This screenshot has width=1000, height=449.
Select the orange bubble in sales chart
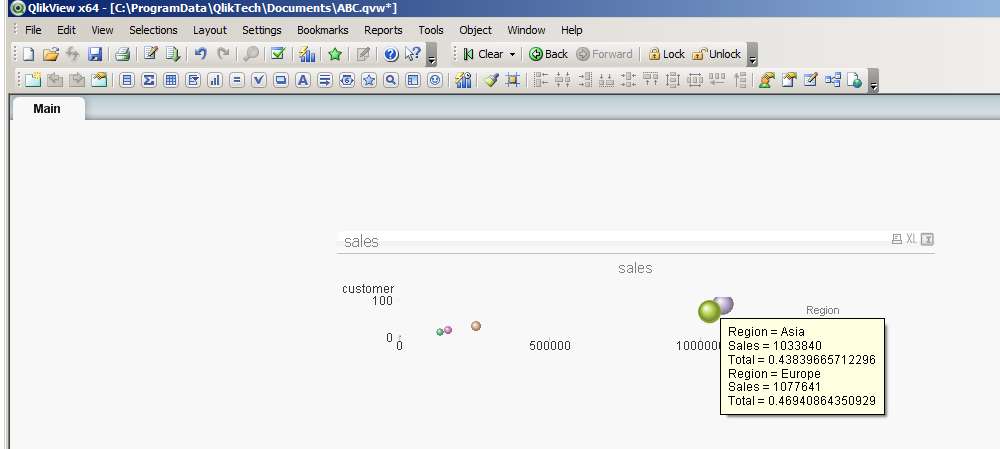(x=476, y=326)
